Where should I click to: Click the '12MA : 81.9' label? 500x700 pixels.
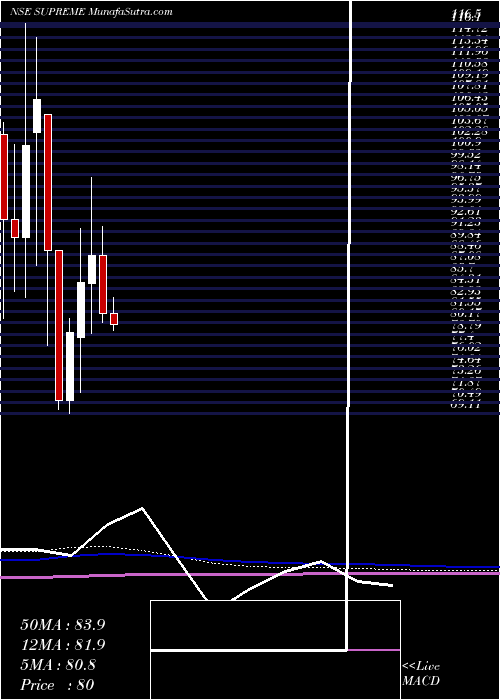(x=63, y=645)
